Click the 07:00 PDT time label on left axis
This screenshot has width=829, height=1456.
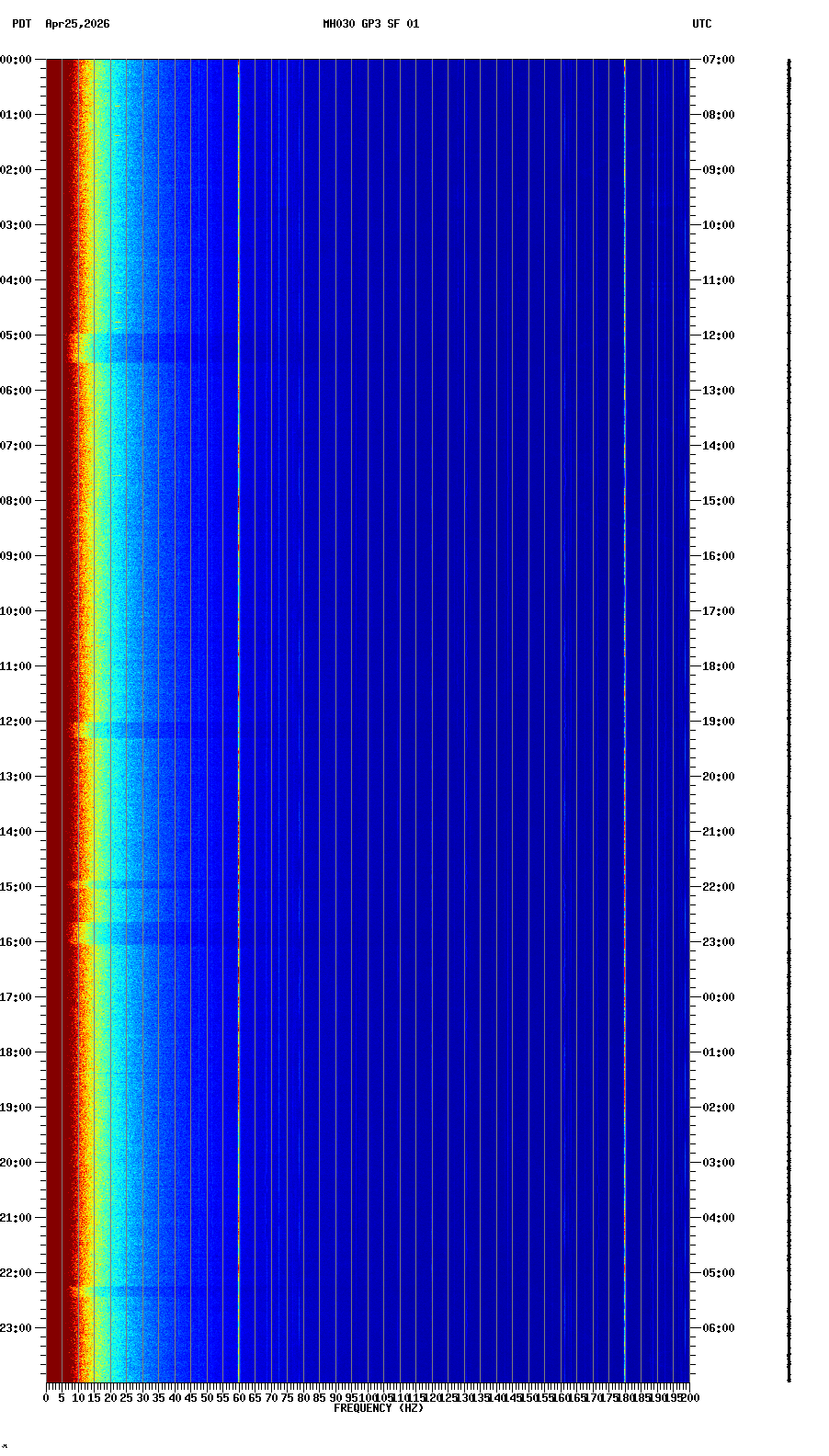pyautogui.click(x=16, y=446)
